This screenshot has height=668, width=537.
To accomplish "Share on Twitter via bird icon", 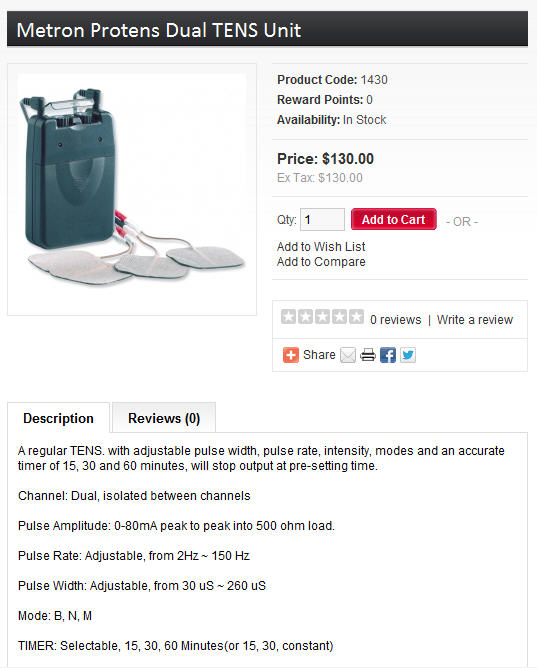I will (x=408, y=355).
